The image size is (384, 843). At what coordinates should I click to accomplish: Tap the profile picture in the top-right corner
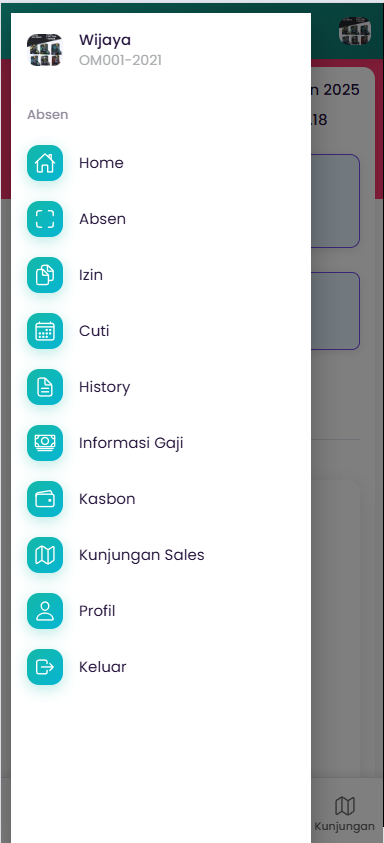pos(355,31)
